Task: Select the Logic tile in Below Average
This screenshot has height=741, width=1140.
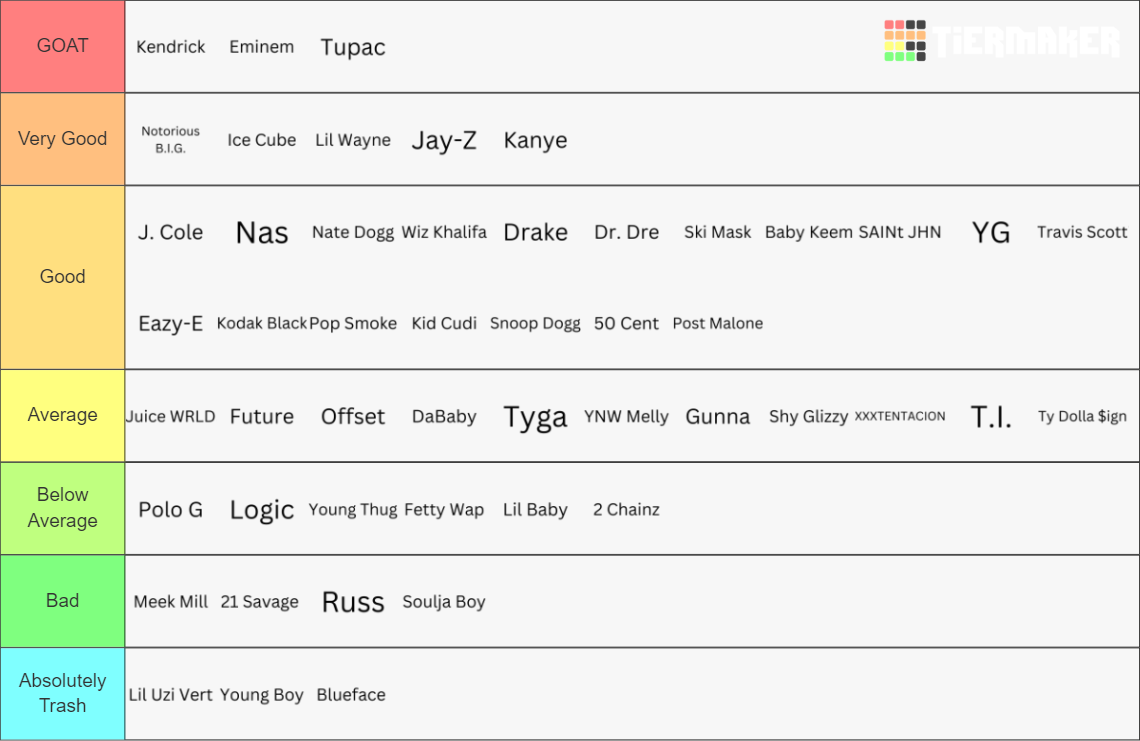Action: (262, 510)
